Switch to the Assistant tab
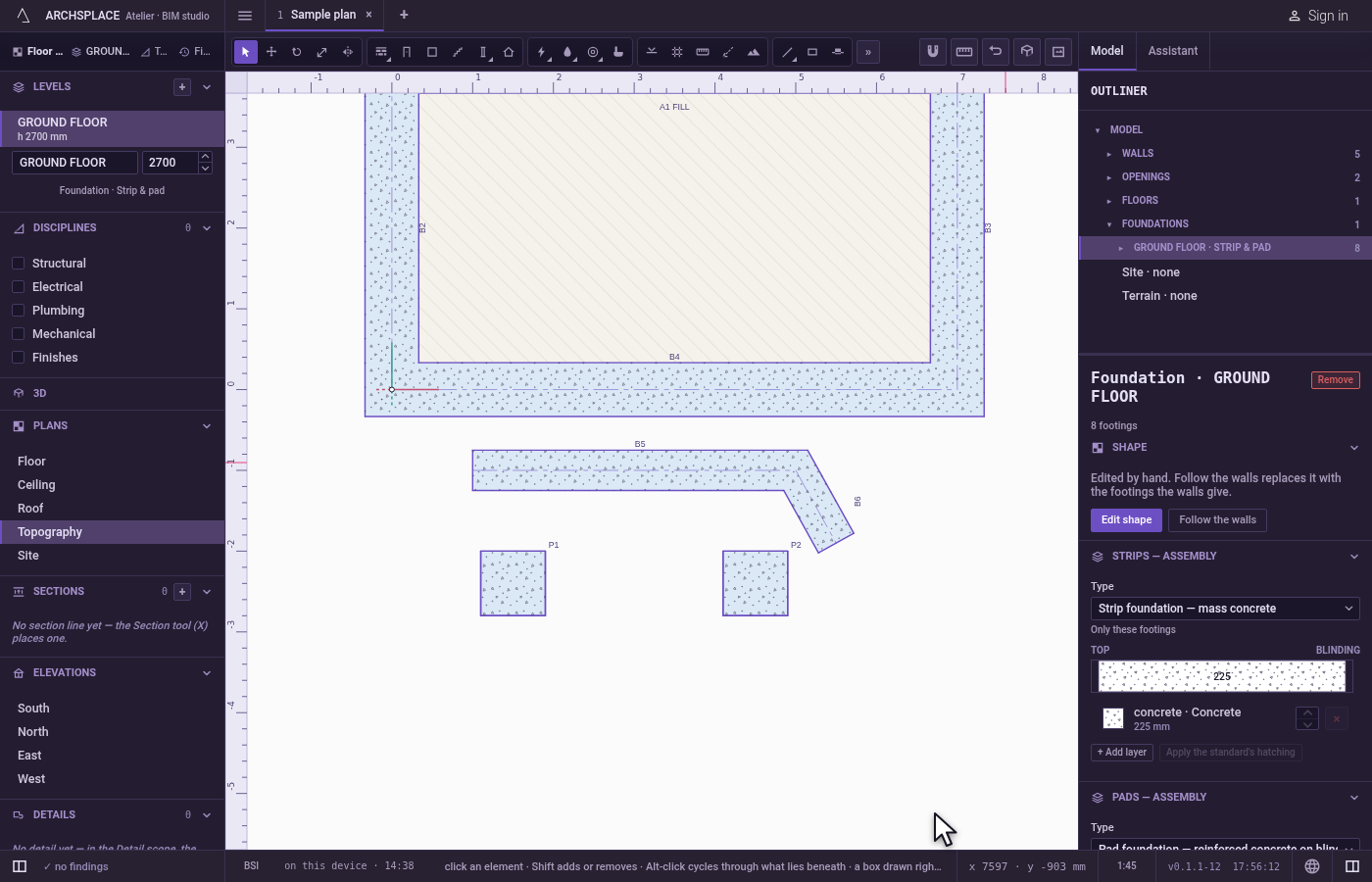Viewport: 1372px width, 882px height. coord(1173,51)
